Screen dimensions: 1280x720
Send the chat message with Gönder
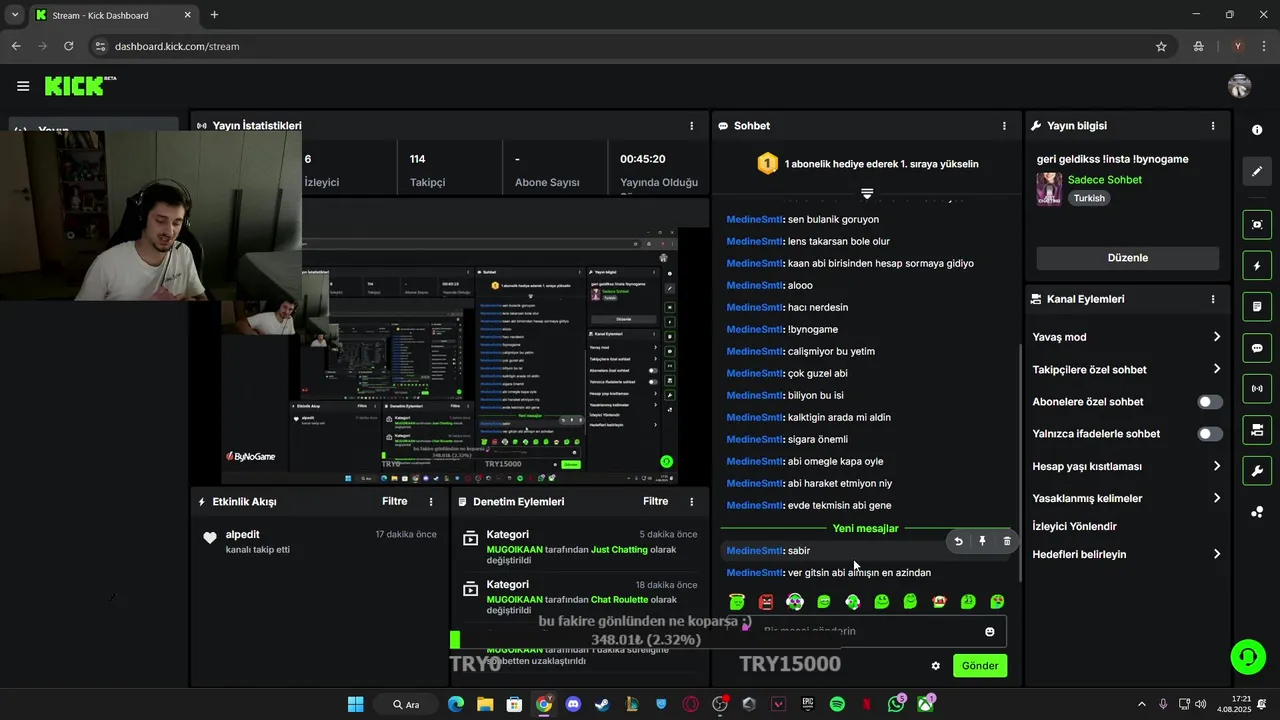click(980, 666)
